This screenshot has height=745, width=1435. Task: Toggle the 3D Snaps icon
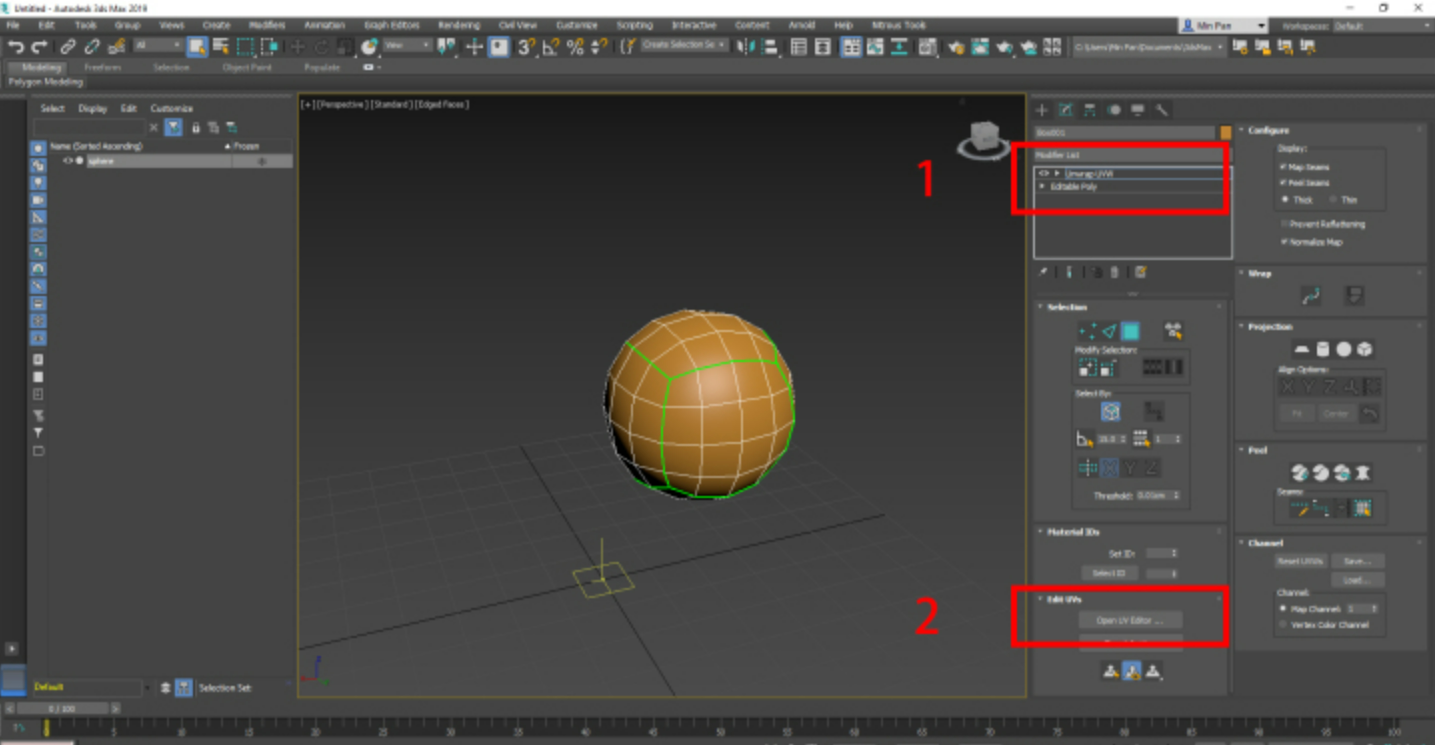[526, 47]
